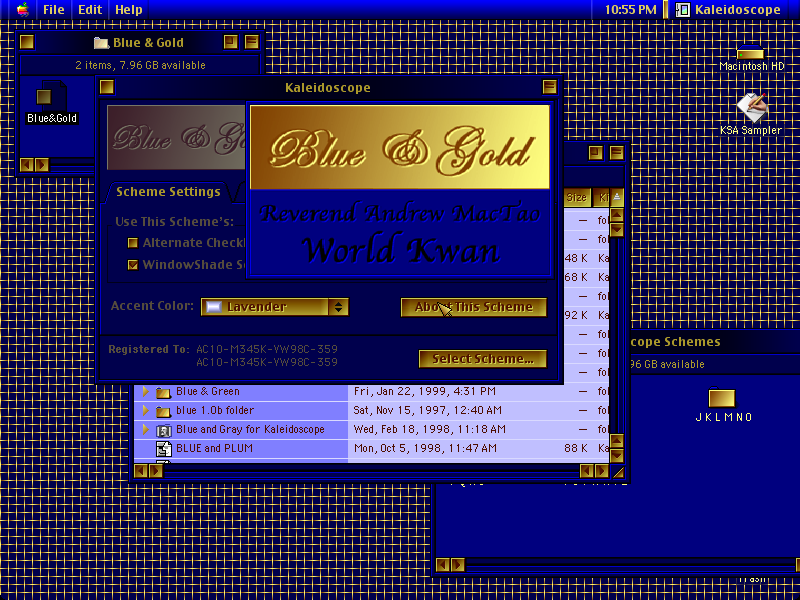Toggle the sort order button beside the Kind column
800x600 pixels.
tap(617, 197)
